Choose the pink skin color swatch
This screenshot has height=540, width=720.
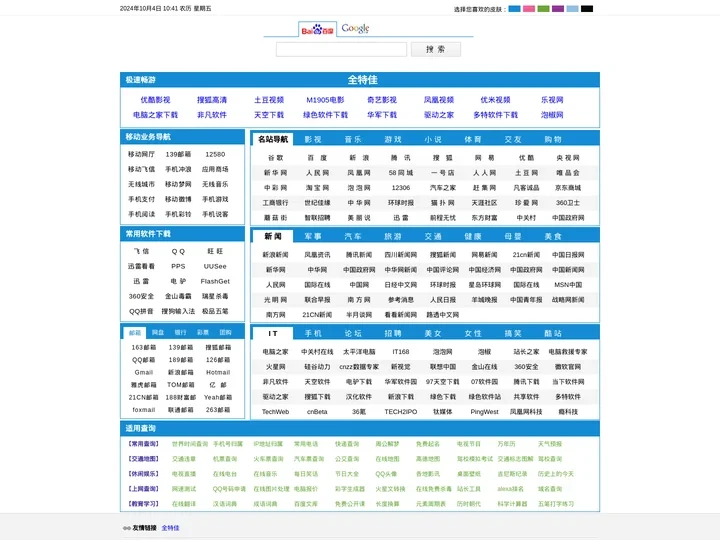[x=529, y=9]
